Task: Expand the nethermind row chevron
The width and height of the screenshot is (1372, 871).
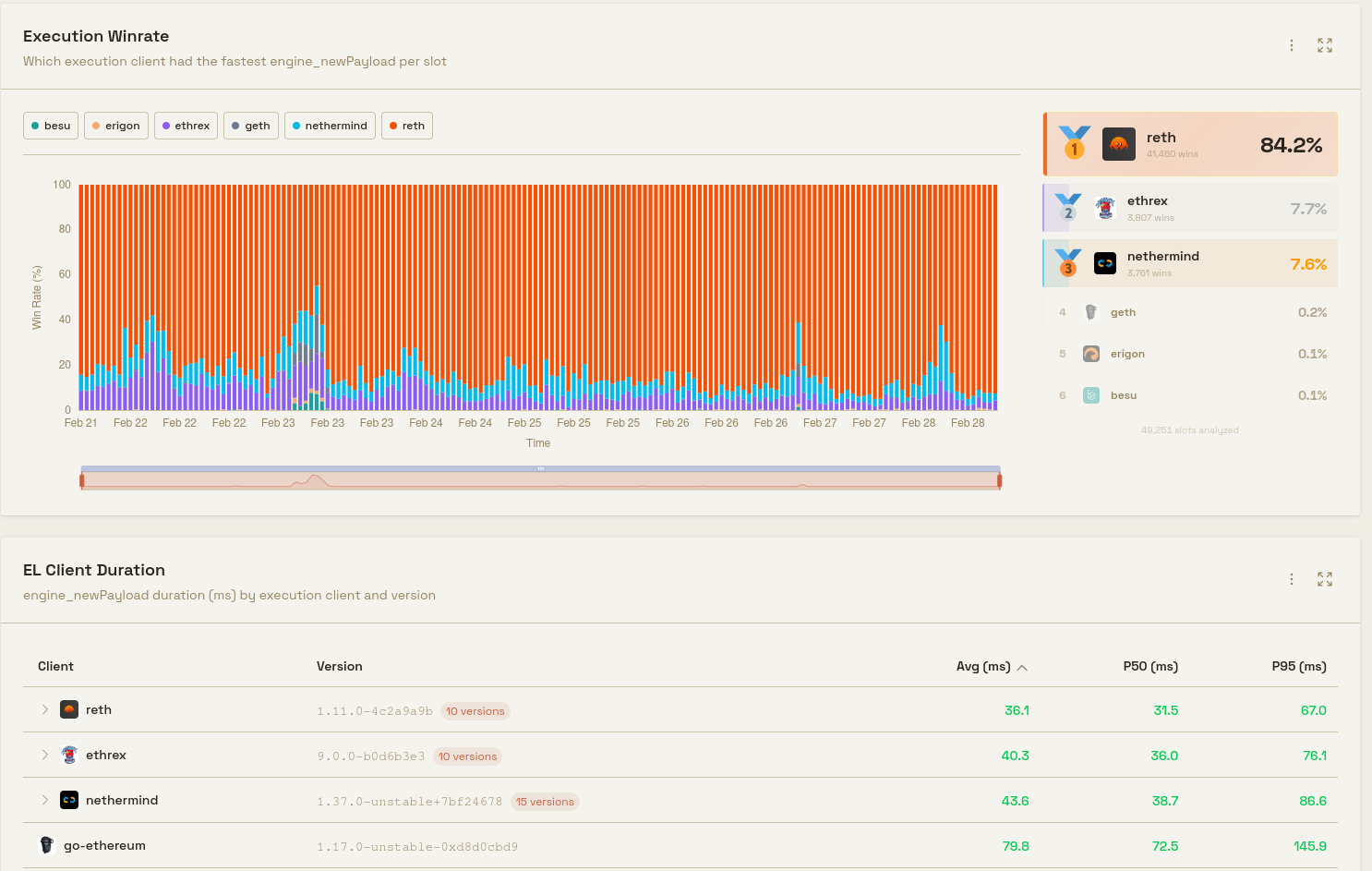Action: click(44, 800)
